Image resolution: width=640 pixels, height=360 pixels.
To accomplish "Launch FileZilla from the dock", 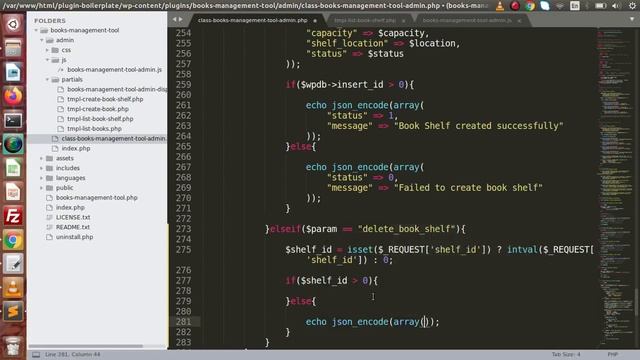I will tap(13, 216).
